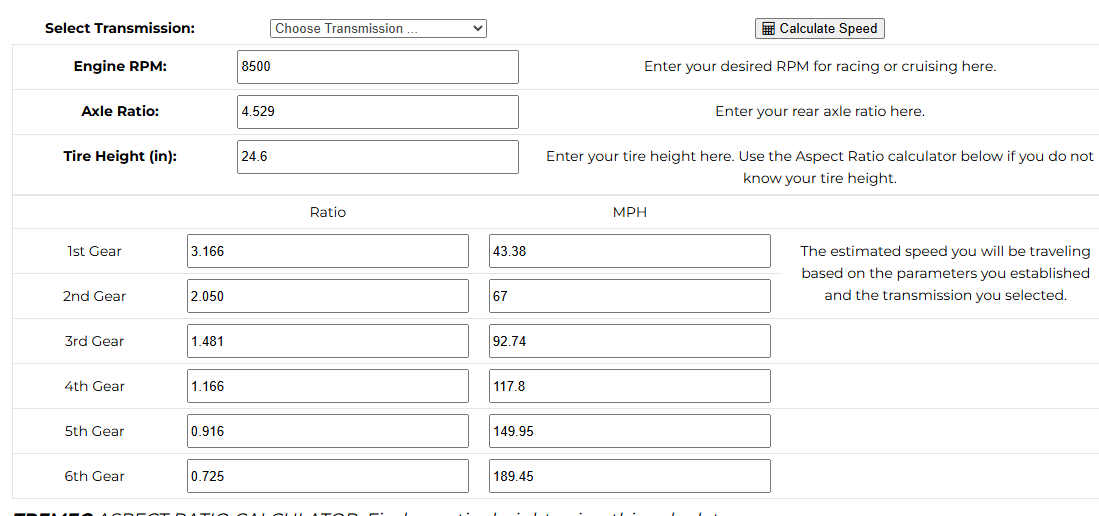
Task: Click the 5th Gear MPH field
Action: pos(629,432)
